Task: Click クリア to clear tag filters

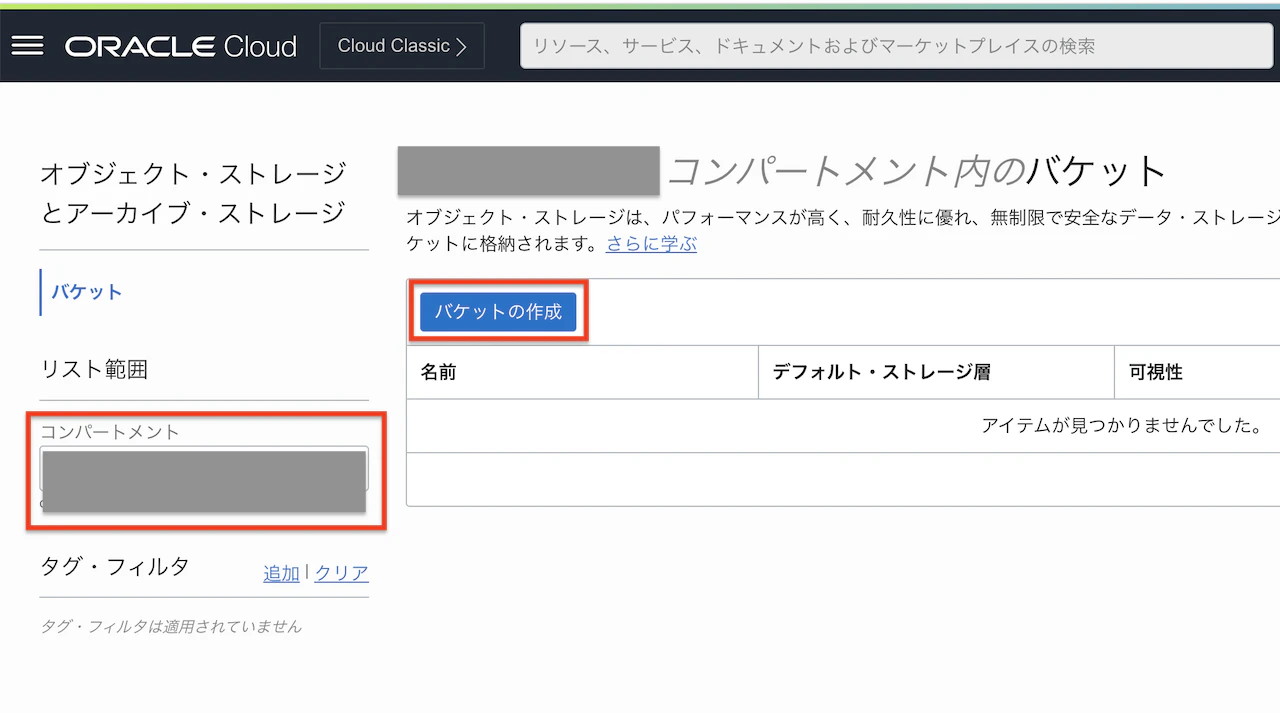Action: tap(342, 573)
